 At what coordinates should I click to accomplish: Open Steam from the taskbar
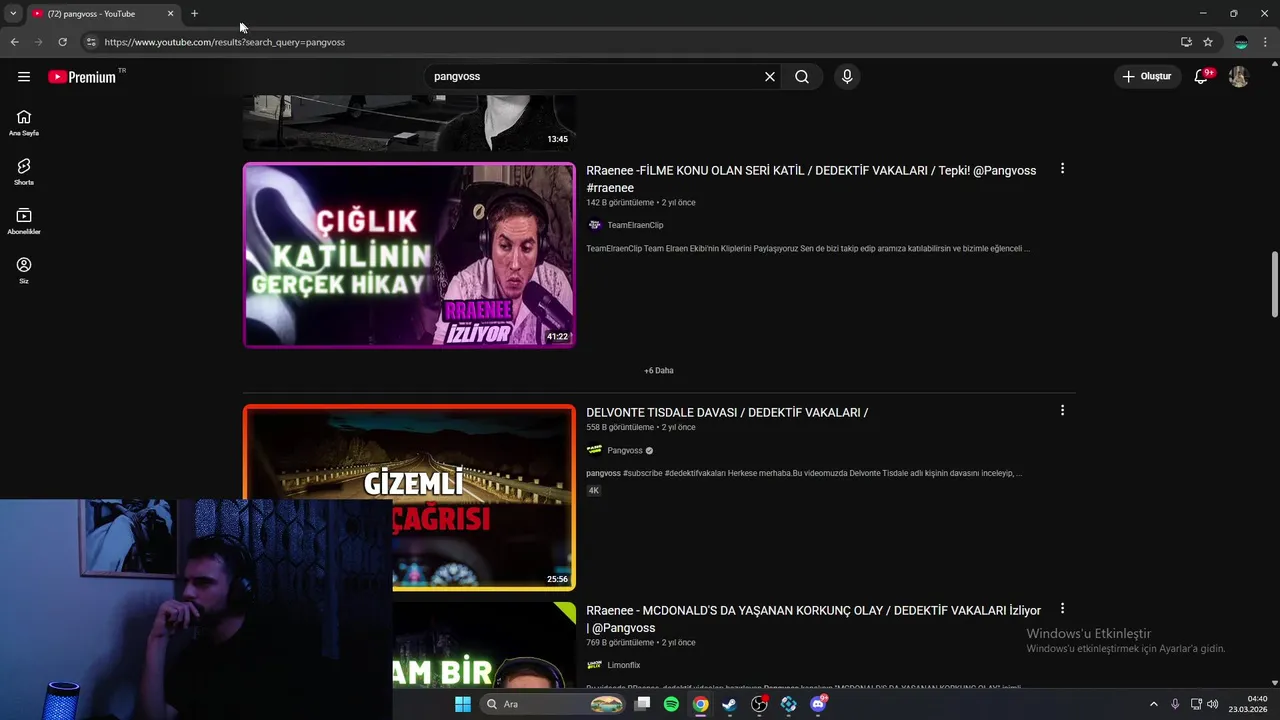coord(730,704)
